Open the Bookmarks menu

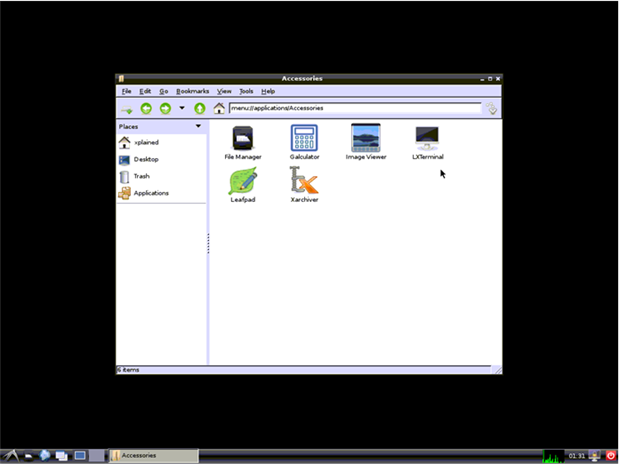(192, 91)
